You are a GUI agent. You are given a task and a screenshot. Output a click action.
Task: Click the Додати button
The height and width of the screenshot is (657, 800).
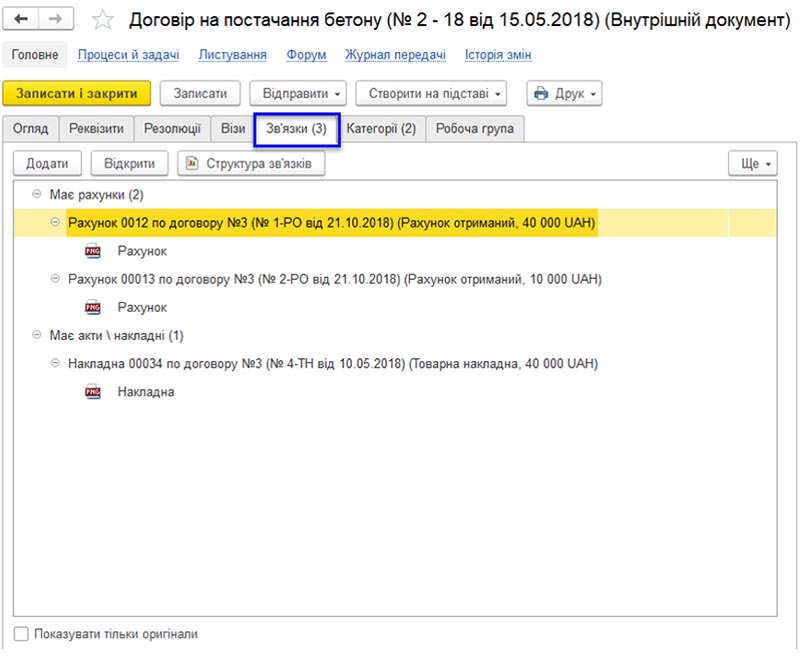pos(47,163)
